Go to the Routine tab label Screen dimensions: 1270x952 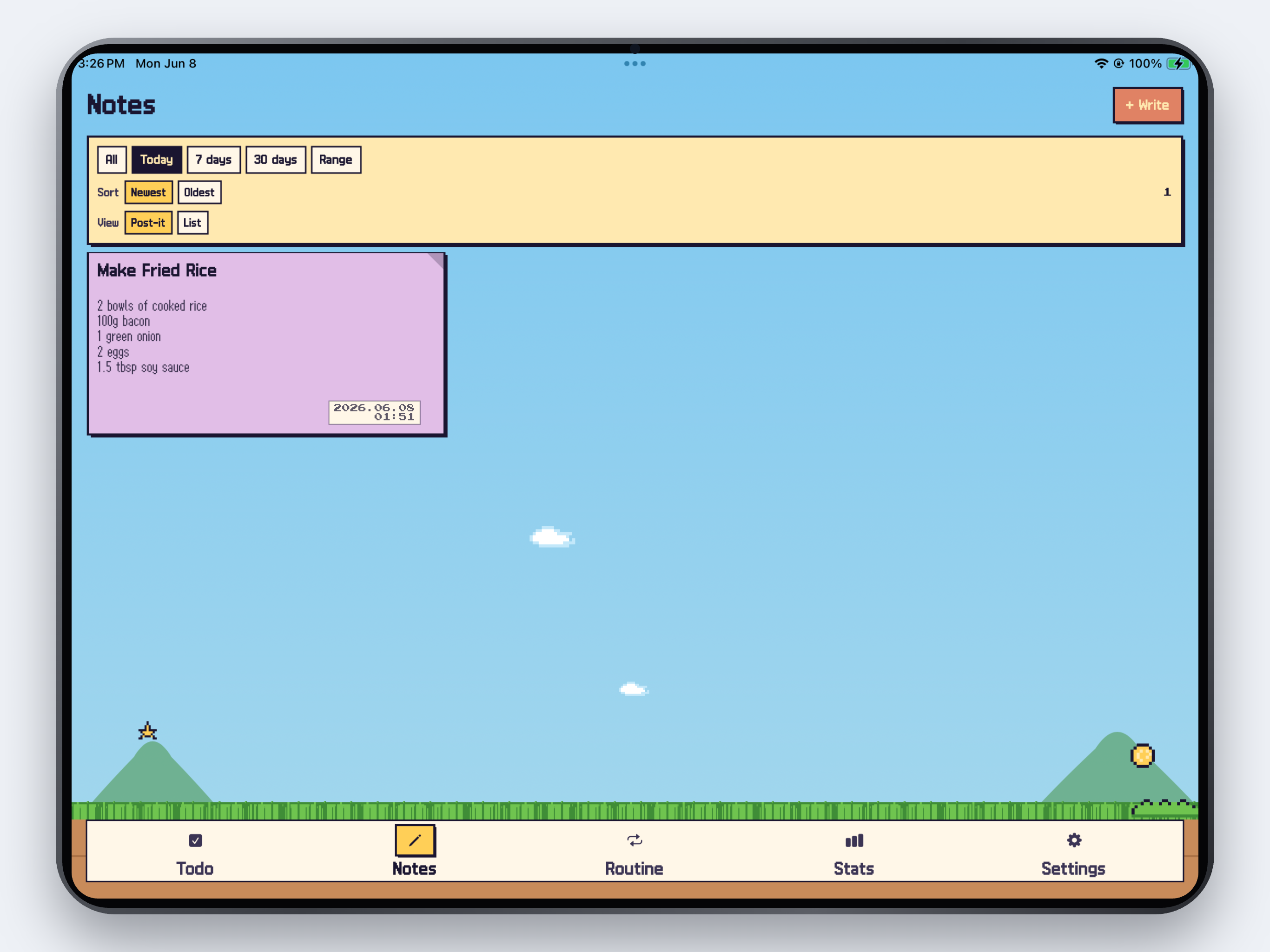[635, 868]
